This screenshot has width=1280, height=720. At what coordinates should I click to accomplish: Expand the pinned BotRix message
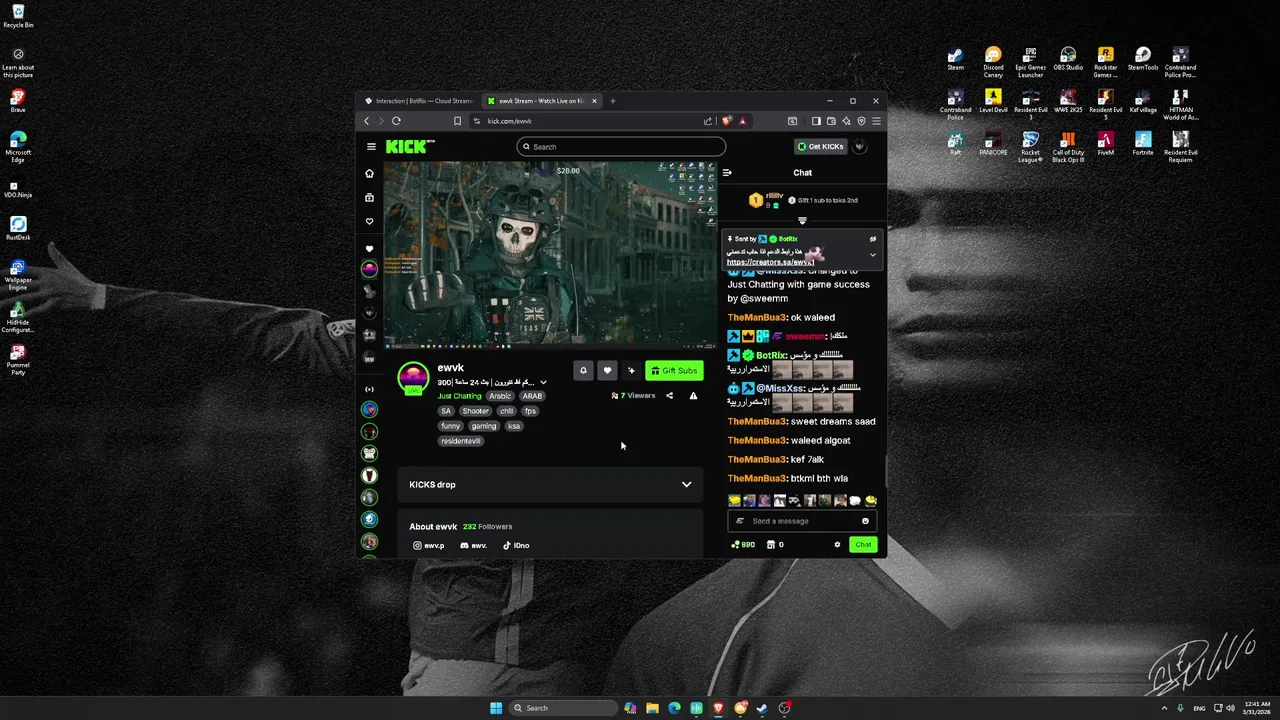[x=872, y=255]
